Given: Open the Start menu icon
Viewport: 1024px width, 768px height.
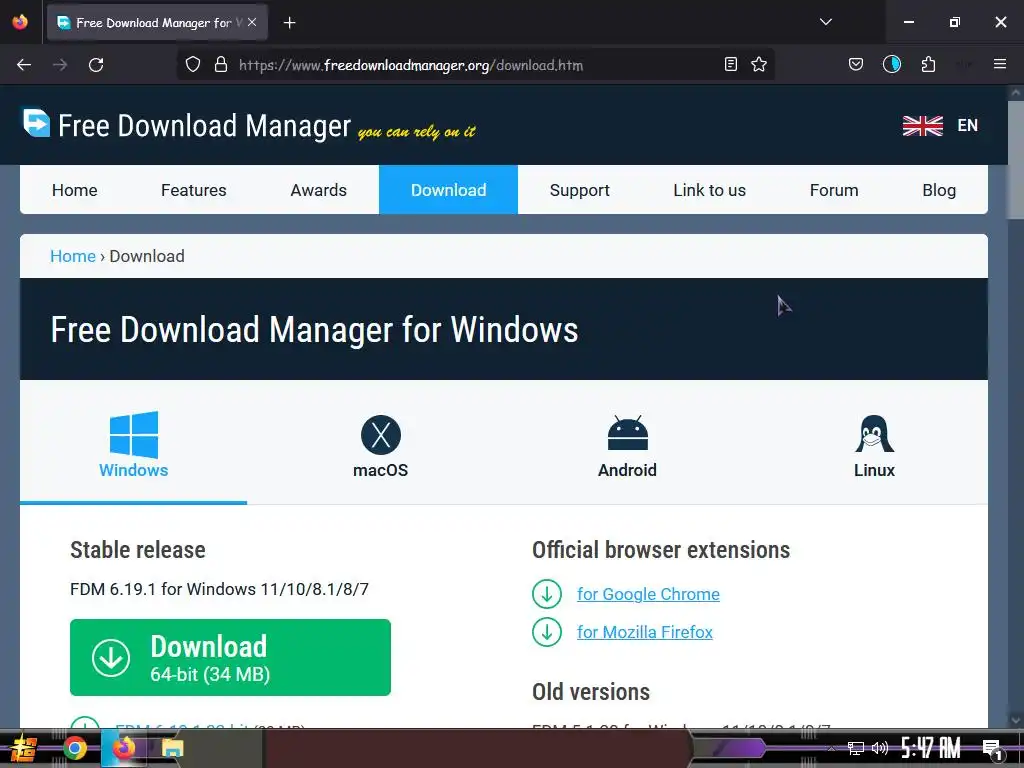Looking at the screenshot, I should pyautogui.click(x=24, y=748).
